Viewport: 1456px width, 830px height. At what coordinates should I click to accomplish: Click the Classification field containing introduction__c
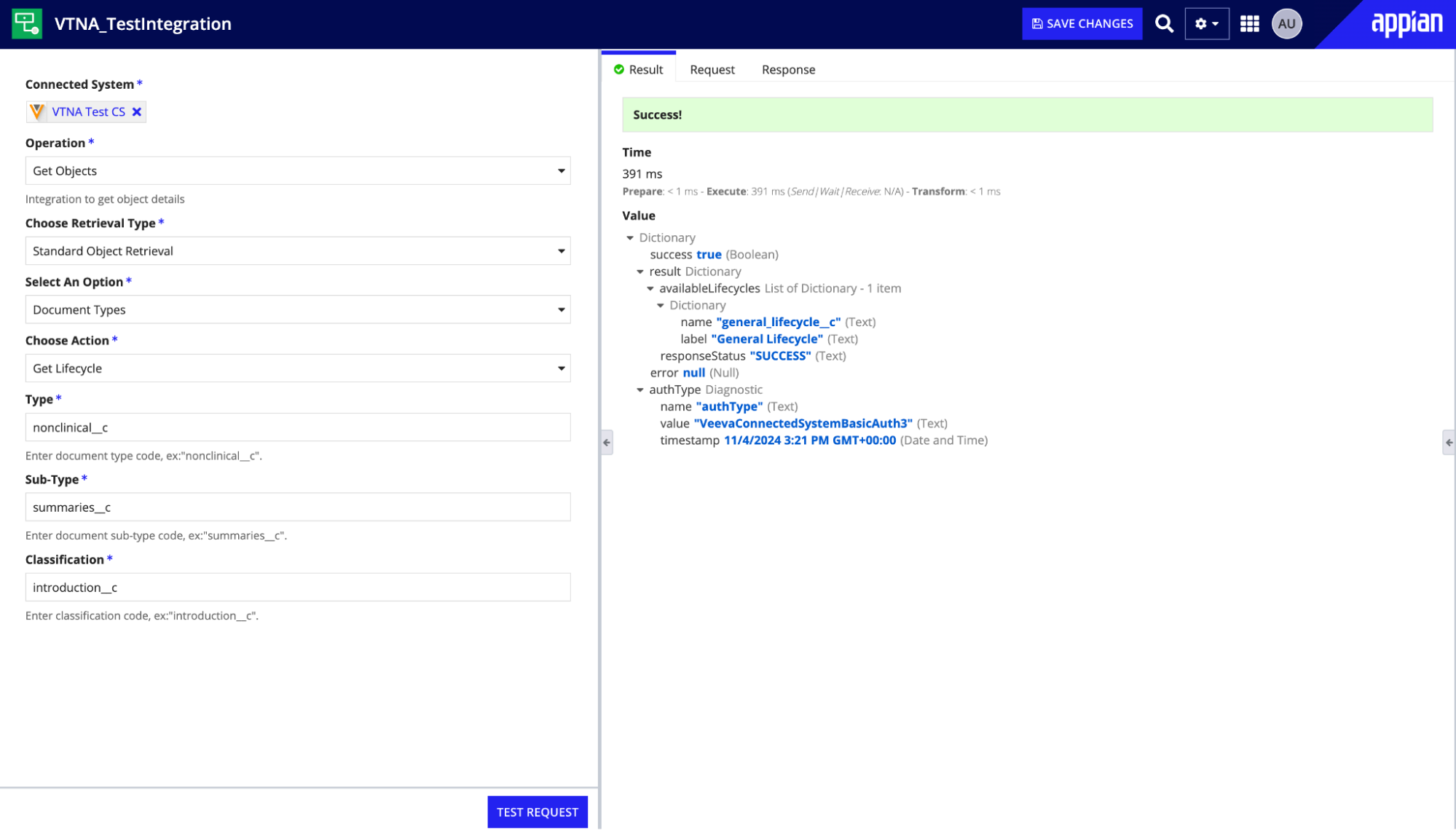coord(298,588)
